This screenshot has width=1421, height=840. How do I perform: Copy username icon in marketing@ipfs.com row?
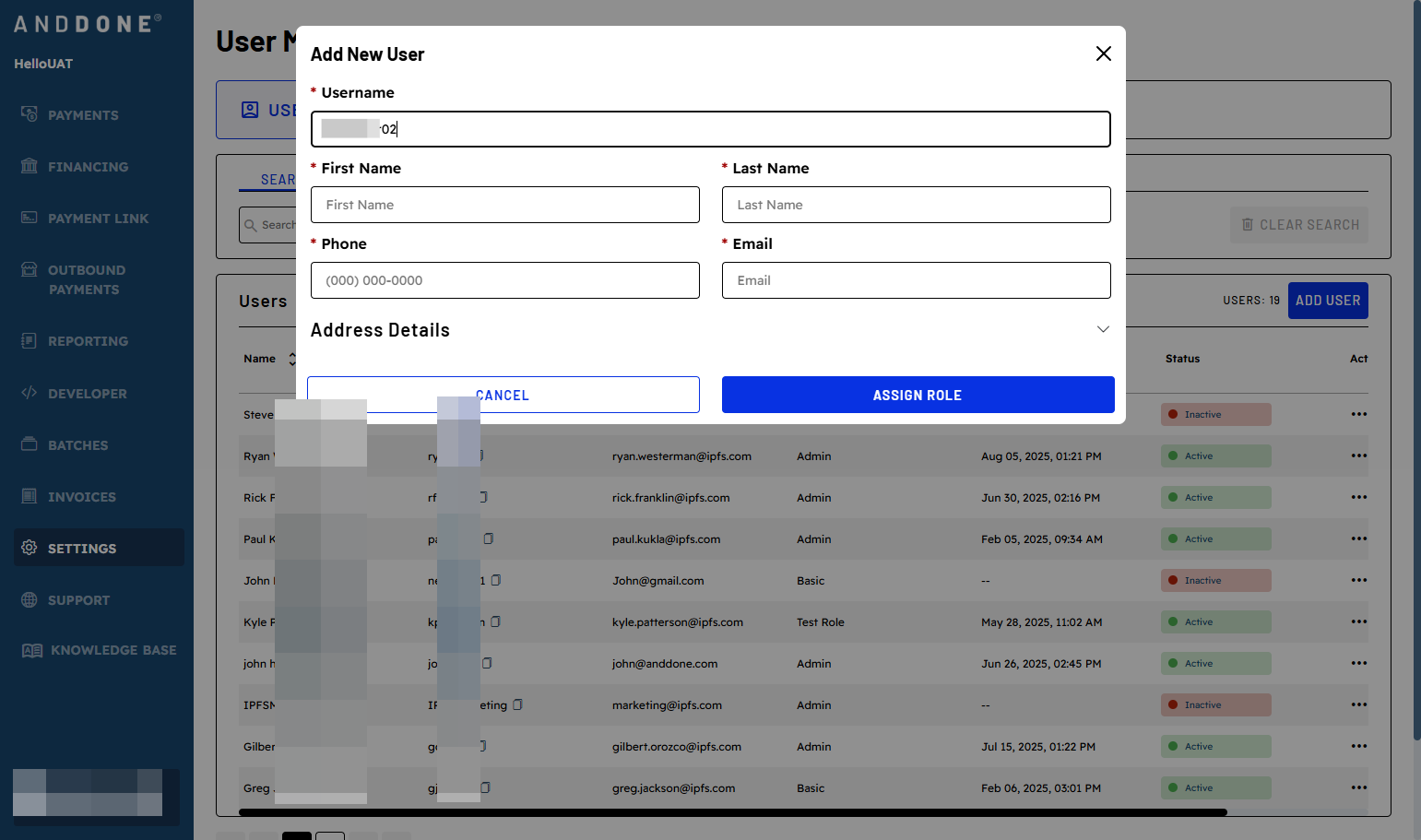pos(517,704)
